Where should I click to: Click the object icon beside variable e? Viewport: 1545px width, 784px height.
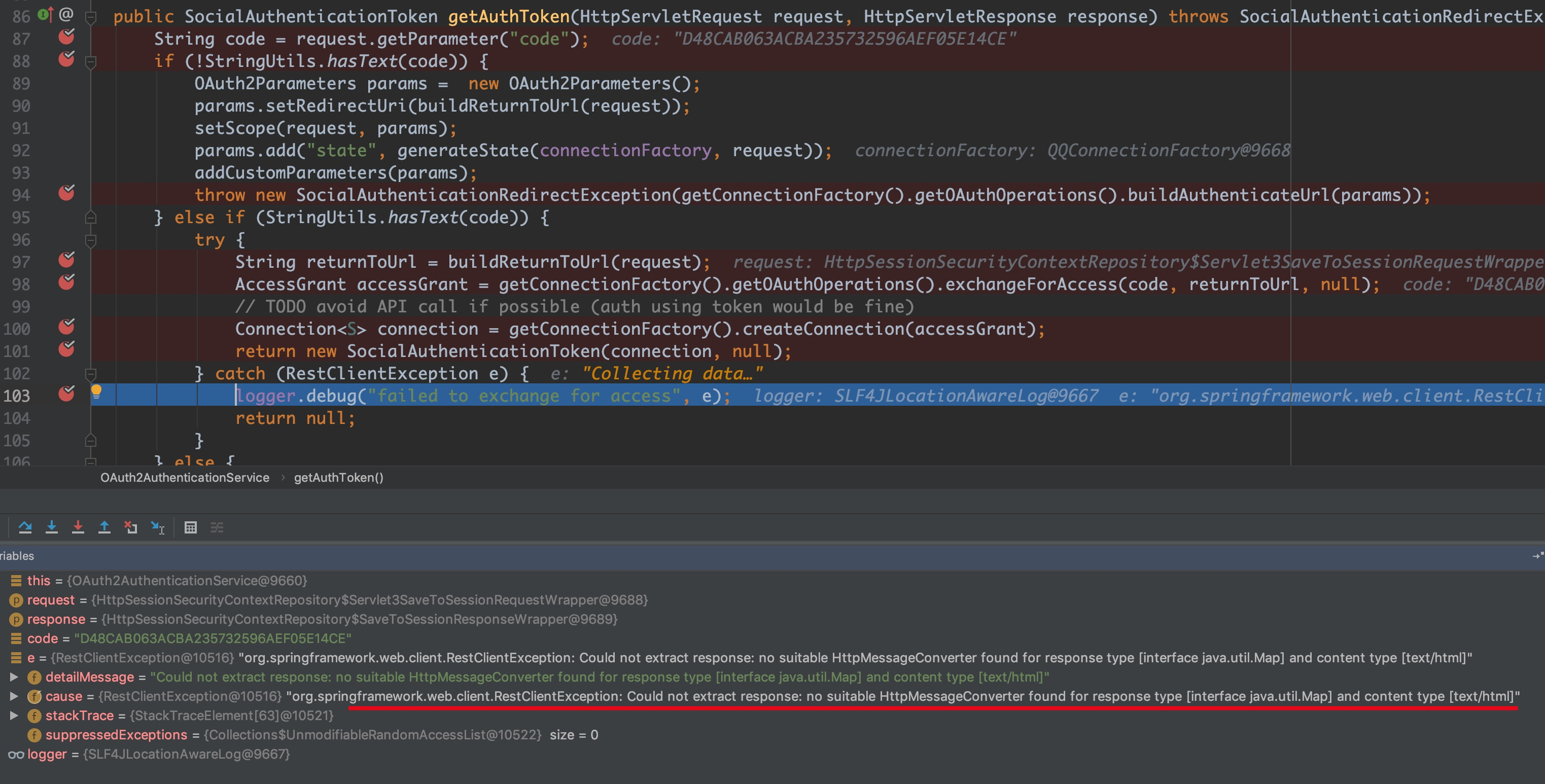click(x=16, y=658)
